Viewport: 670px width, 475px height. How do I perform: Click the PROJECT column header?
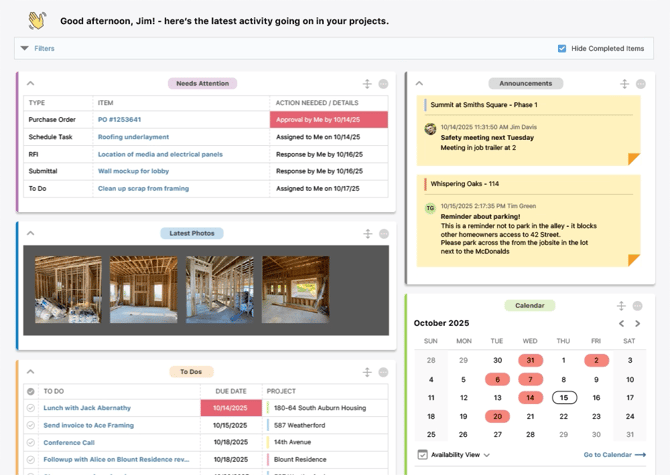[281, 391]
